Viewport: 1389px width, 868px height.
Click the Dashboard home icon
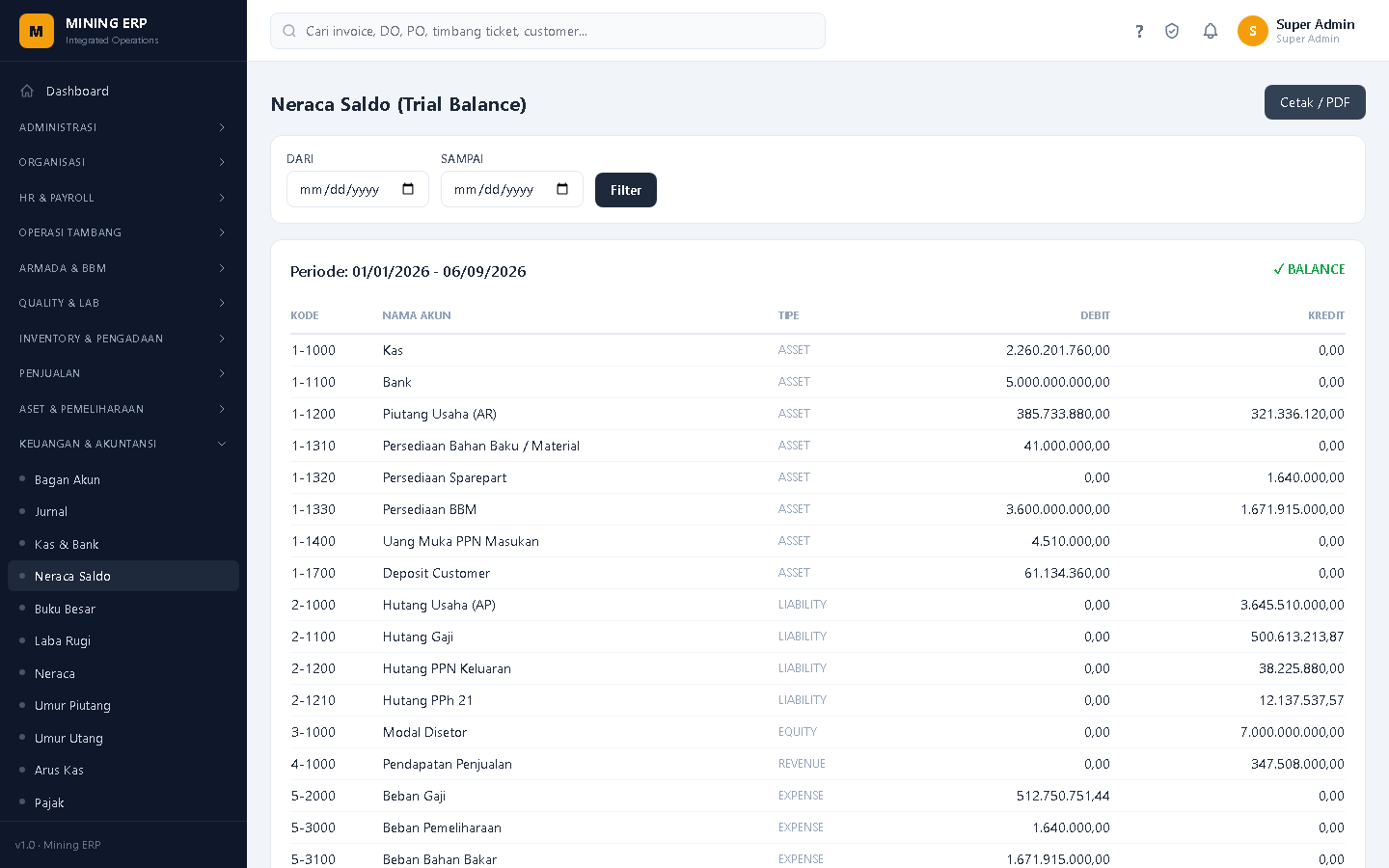coord(27,91)
